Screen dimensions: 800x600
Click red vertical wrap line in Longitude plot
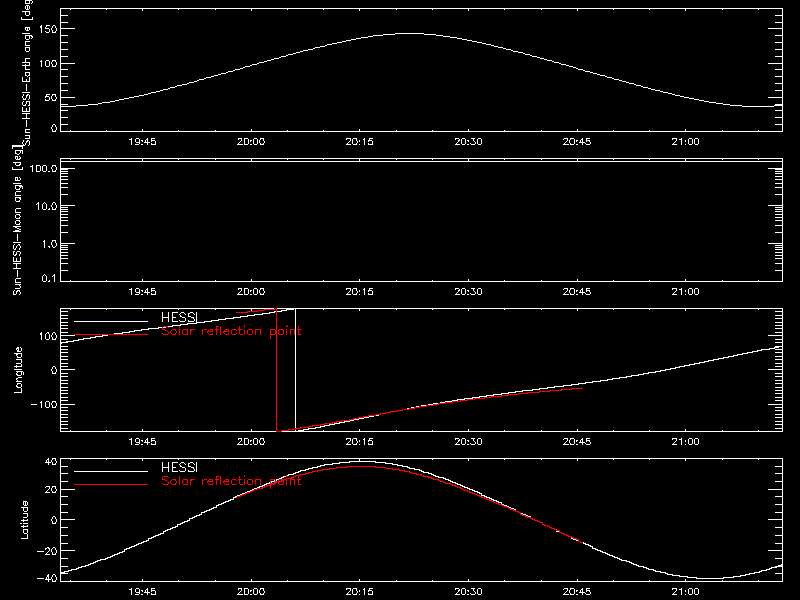277,370
